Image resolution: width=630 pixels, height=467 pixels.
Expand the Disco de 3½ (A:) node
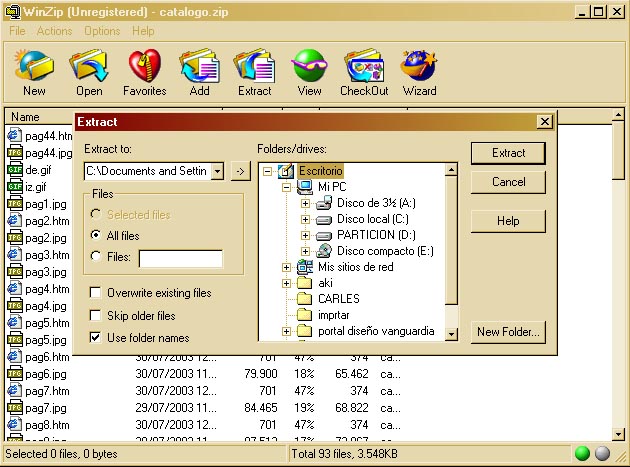point(305,203)
